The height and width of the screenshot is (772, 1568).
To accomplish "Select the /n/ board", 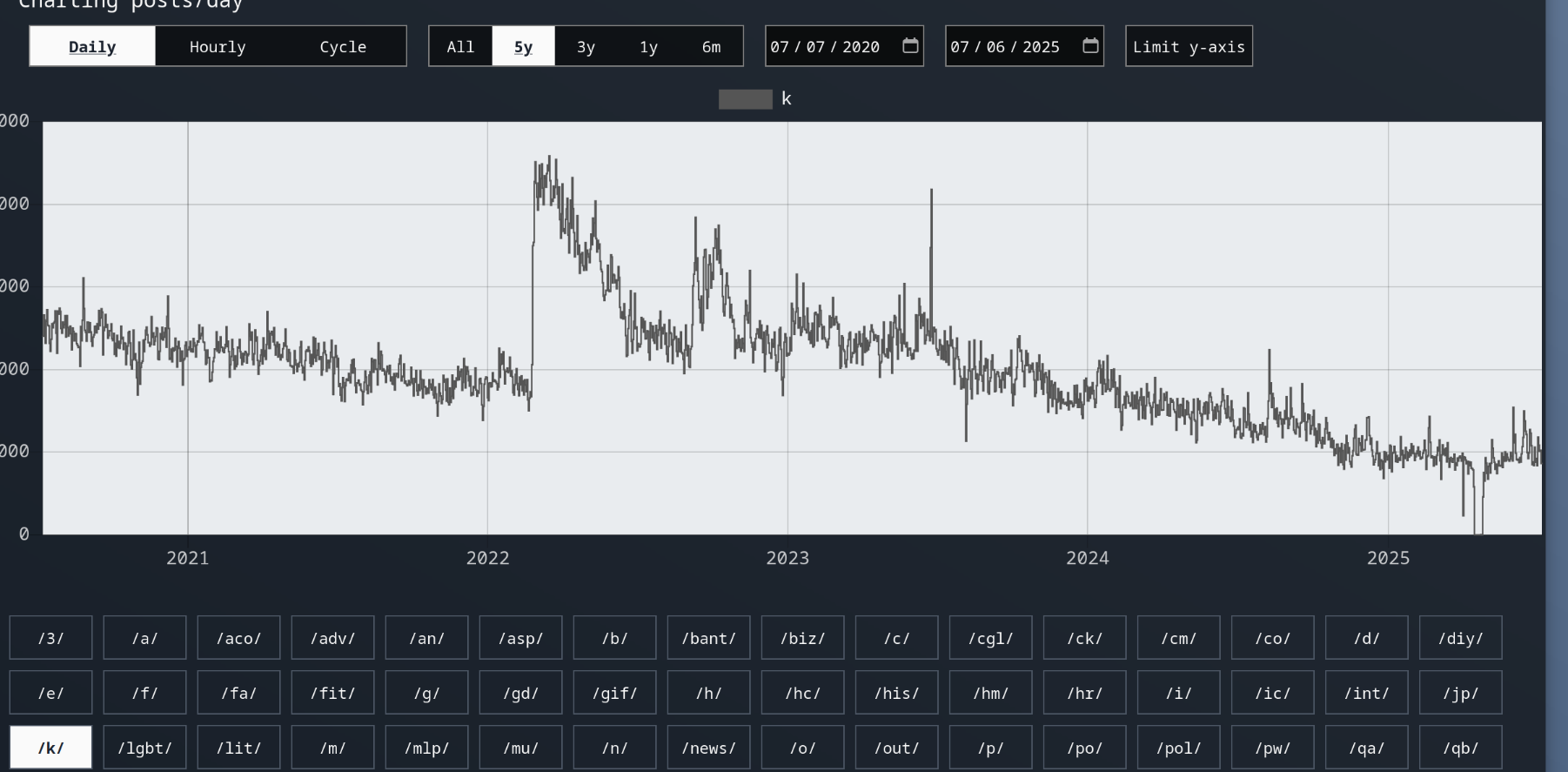I will tap(614, 748).
